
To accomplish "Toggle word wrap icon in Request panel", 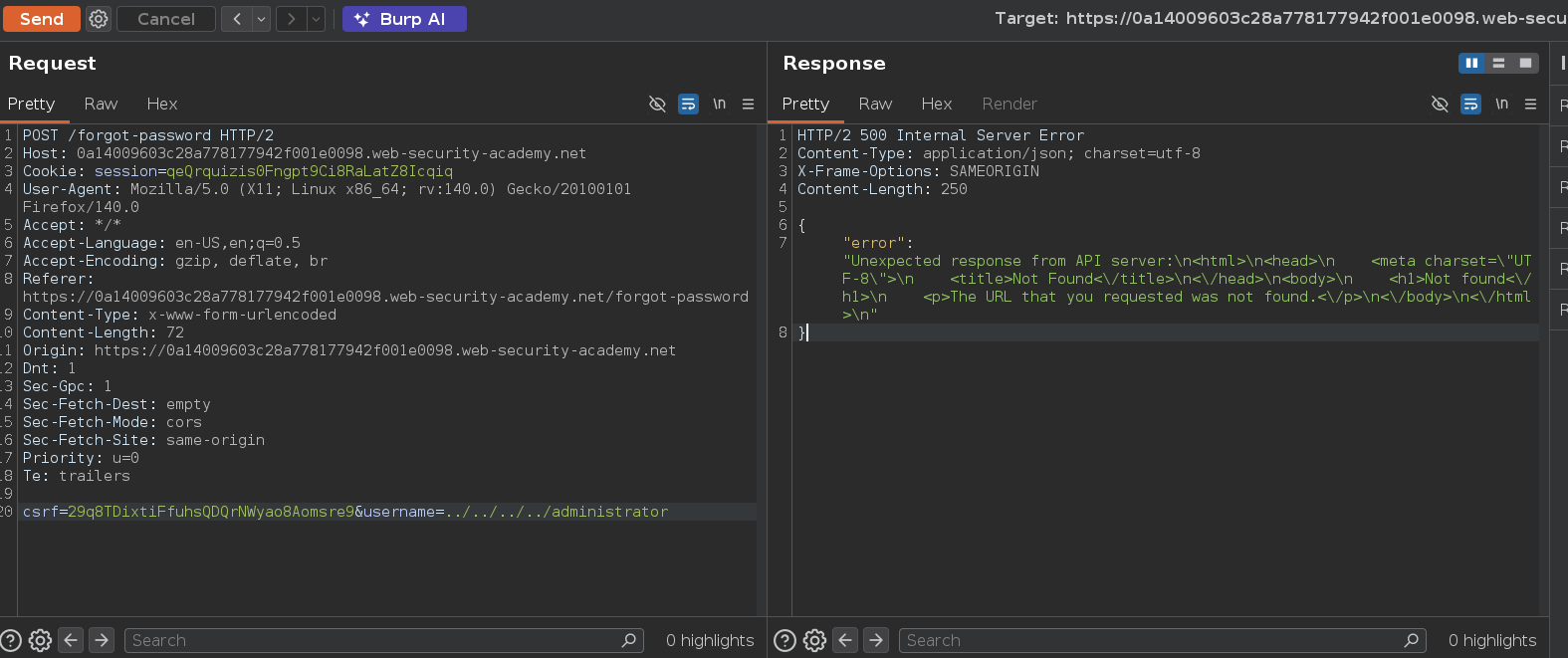I will (x=688, y=104).
